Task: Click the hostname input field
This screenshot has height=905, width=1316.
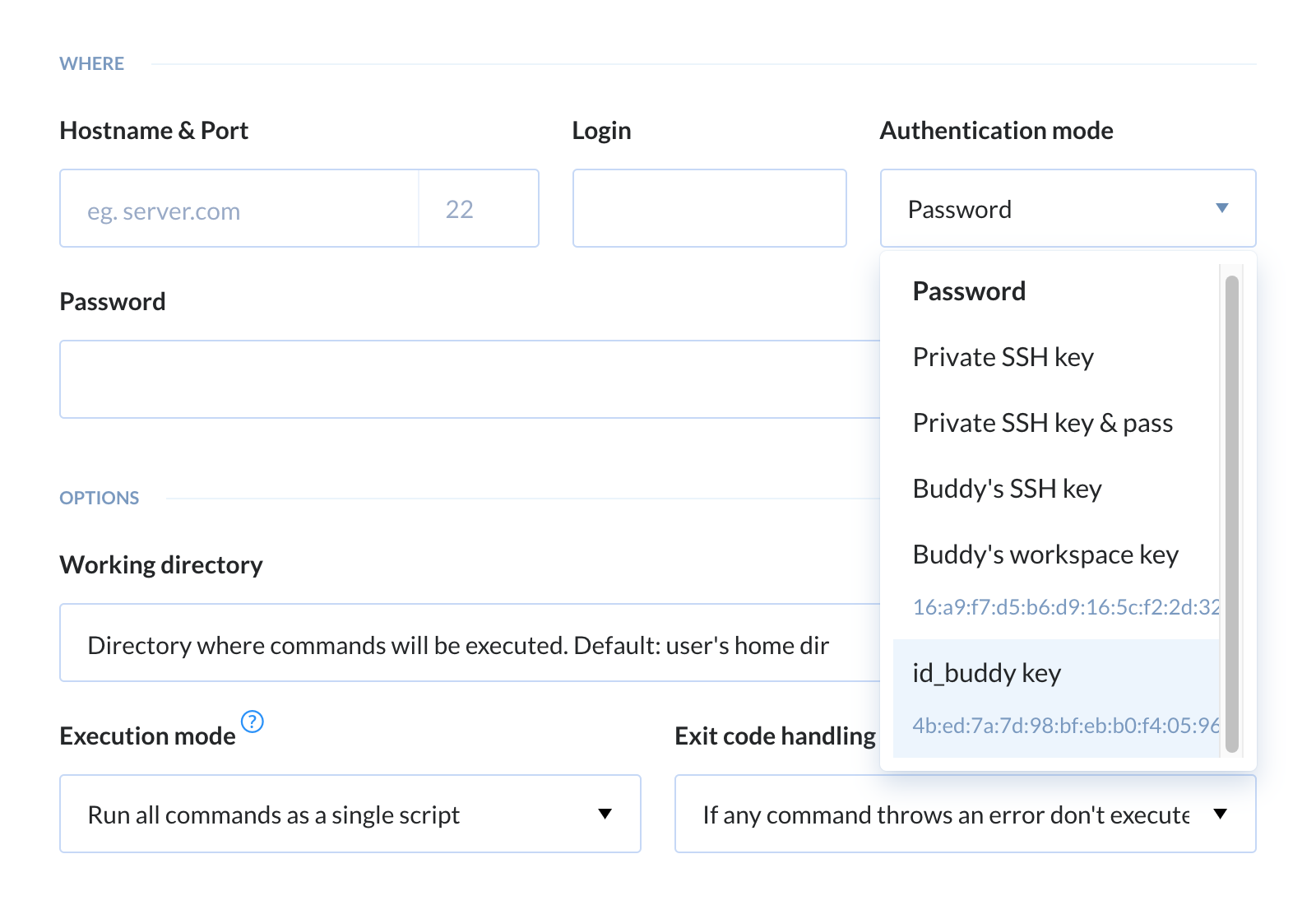Action: coord(239,208)
